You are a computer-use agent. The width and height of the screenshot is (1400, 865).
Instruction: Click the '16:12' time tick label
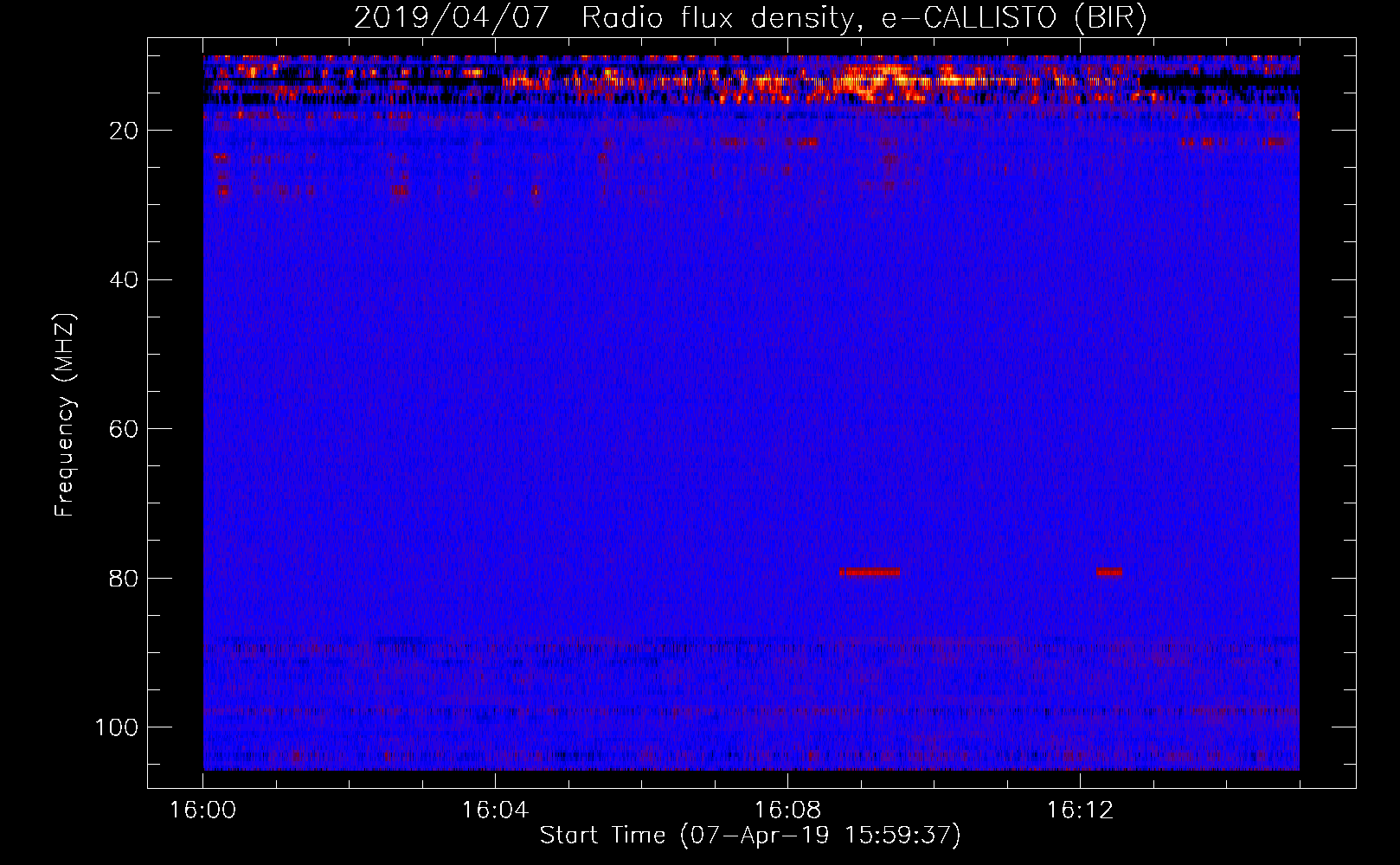pos(1080,811)
